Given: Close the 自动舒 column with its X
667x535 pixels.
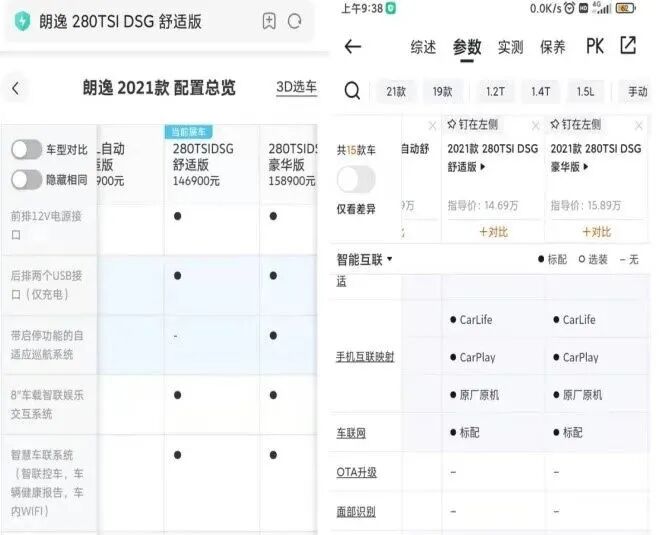Looking at the screenshot, I should click(432, 126).
